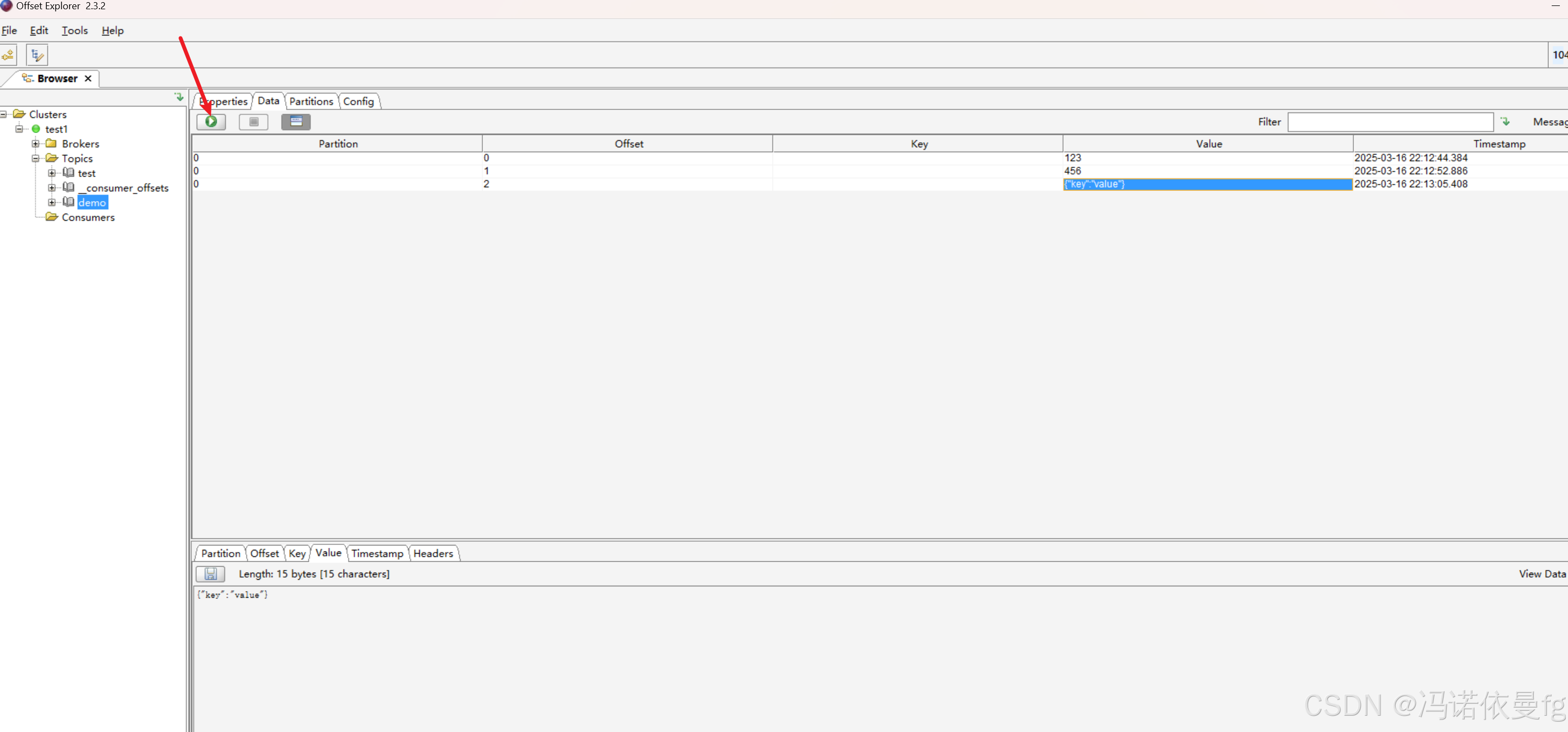Open the Tools menu
Viewport: 1568px width, 732px height.
[x=74, y=30]
